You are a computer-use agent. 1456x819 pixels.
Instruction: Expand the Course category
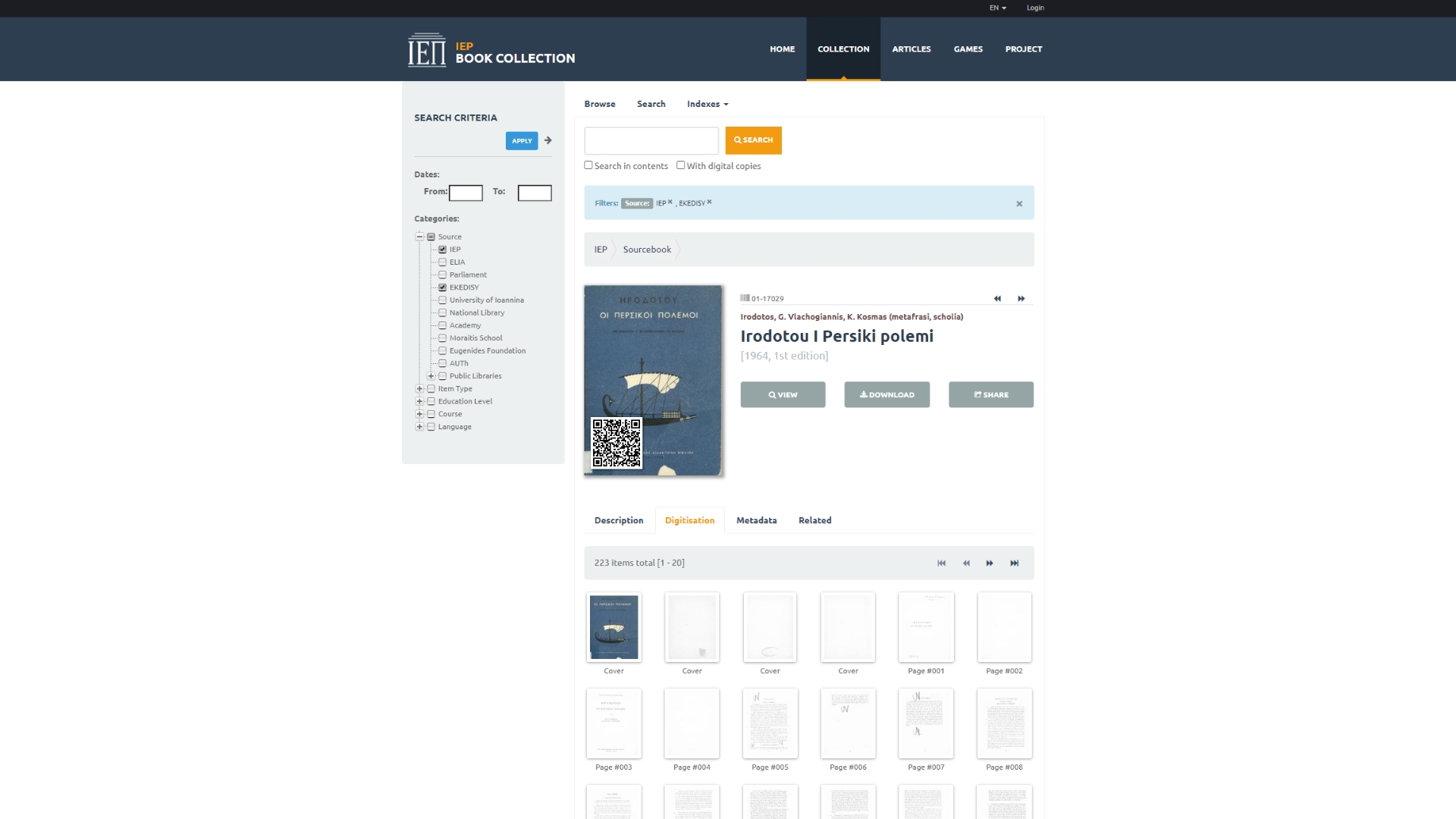click(x=419, y=414)
